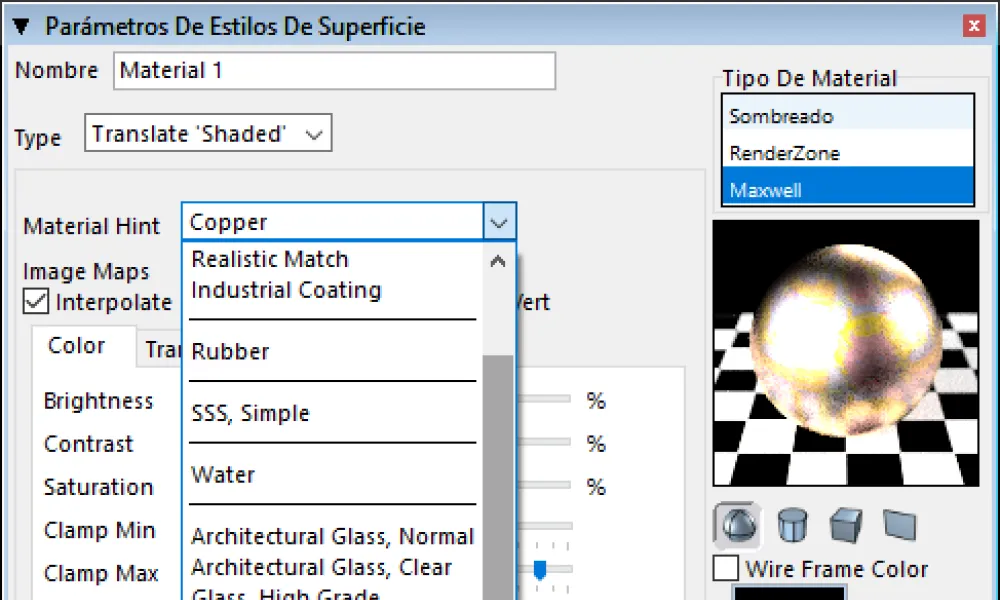The height and width of the screenshot is (600, 1000).
Task: Pick SSS, Simple from the list
Action: [250, 414]
